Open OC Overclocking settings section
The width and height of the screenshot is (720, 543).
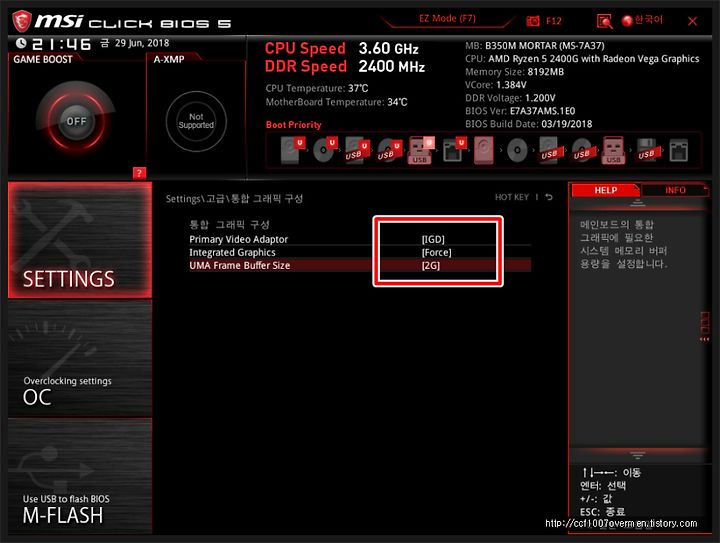click(x=80, y=359)
